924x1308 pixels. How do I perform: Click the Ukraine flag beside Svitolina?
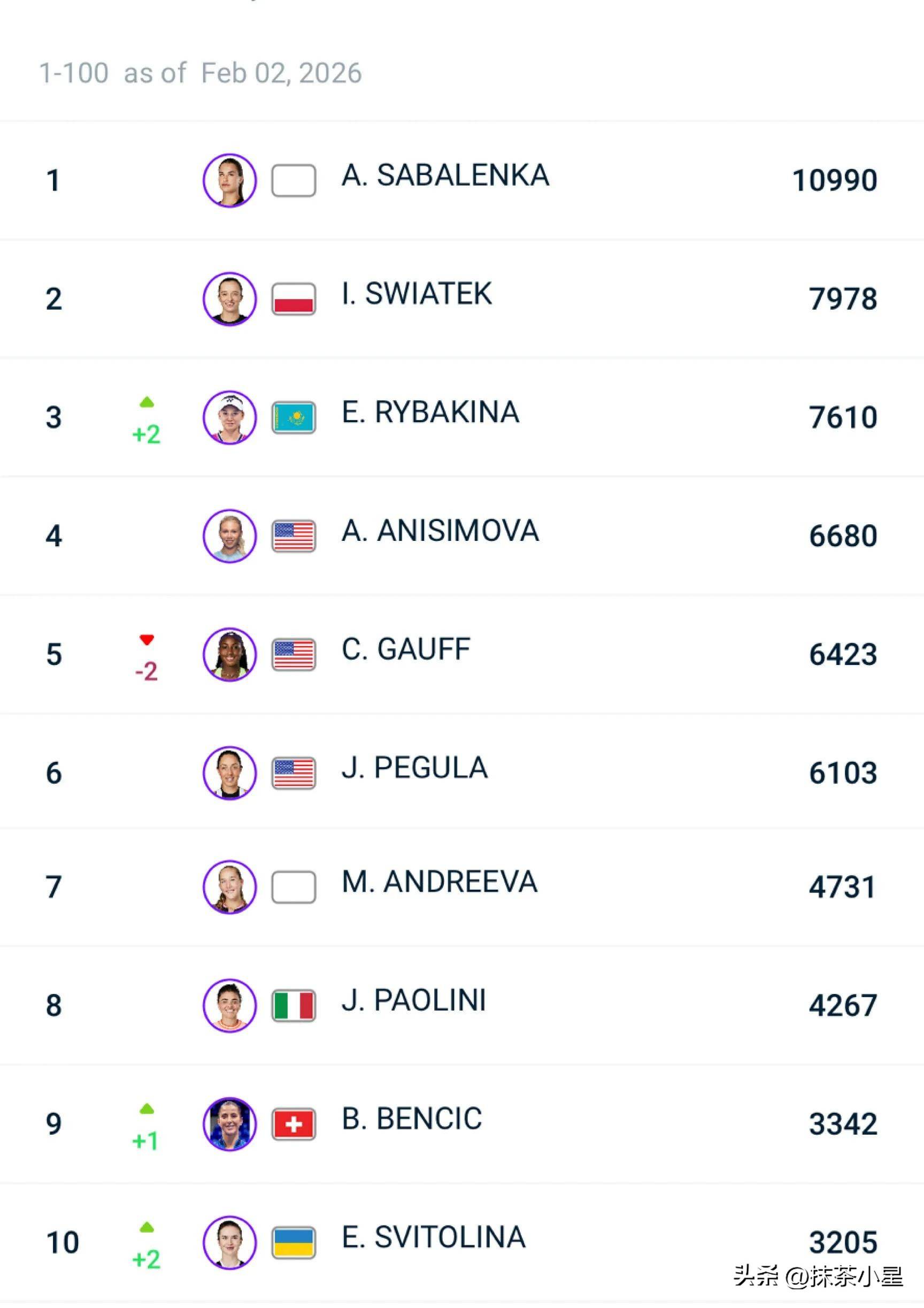[294, 1243]
